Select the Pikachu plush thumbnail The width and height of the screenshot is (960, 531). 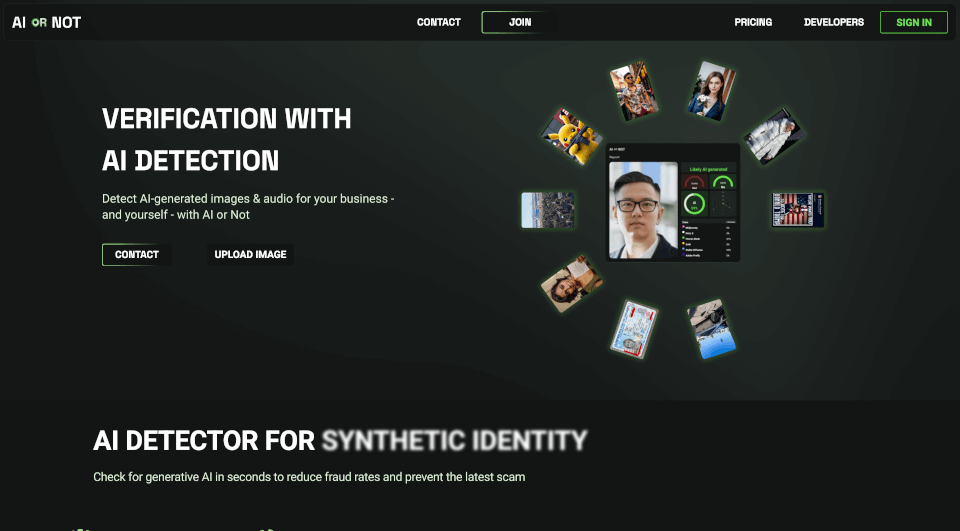point(571,137)
